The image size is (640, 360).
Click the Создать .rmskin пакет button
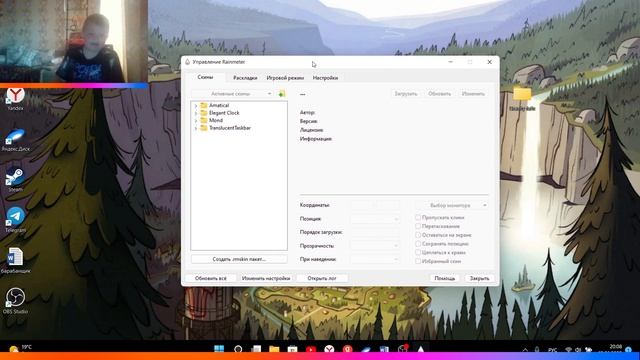239,259
